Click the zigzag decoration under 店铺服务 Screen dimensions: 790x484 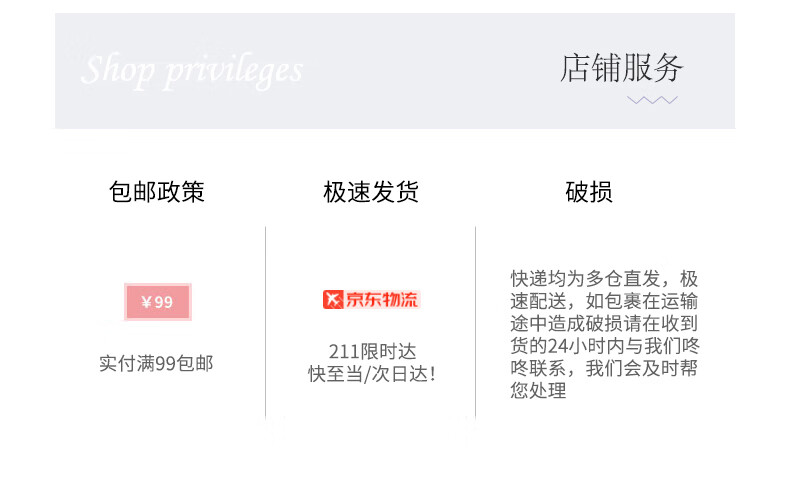point(652,100)
